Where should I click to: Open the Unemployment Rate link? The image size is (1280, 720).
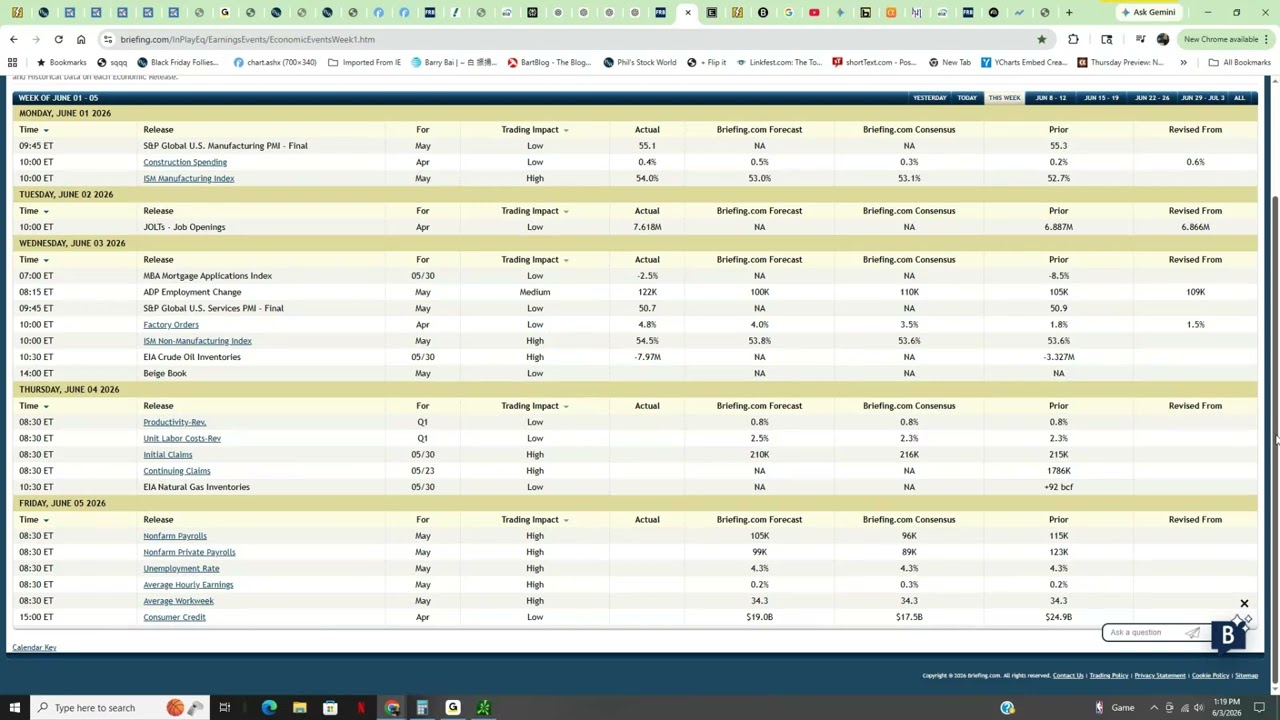181,568
